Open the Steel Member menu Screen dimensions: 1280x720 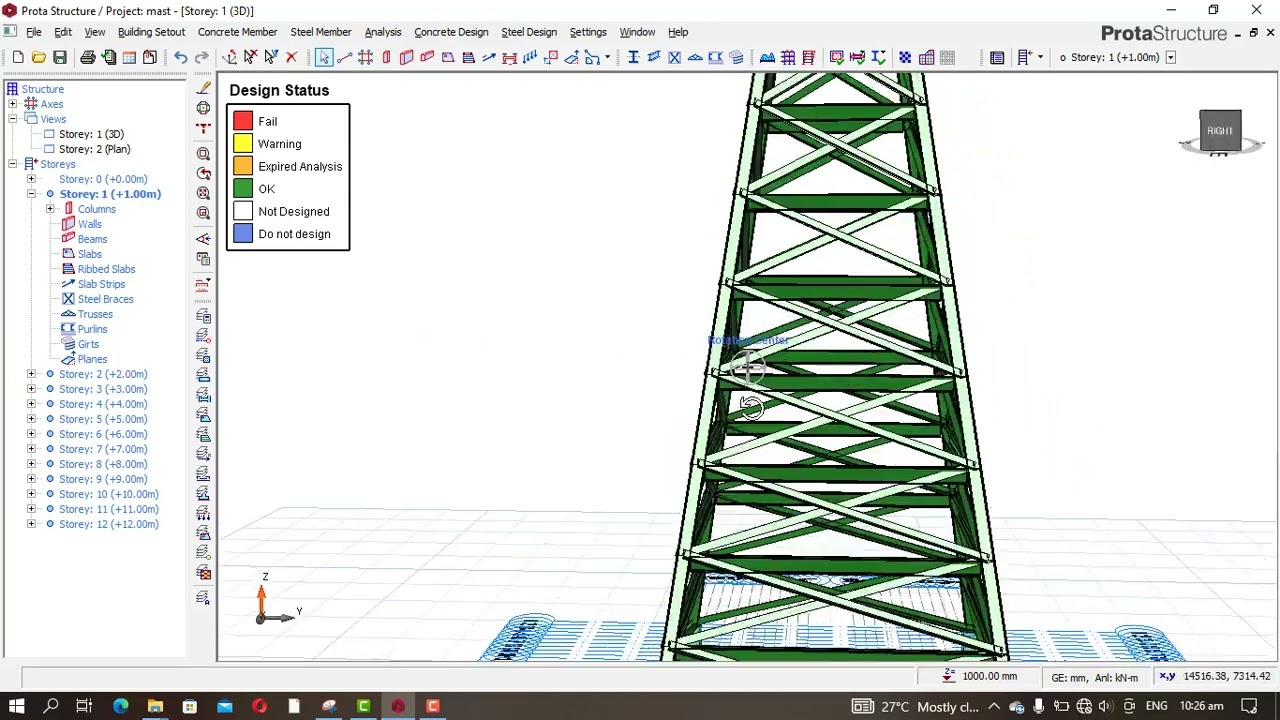pos(320,32)
